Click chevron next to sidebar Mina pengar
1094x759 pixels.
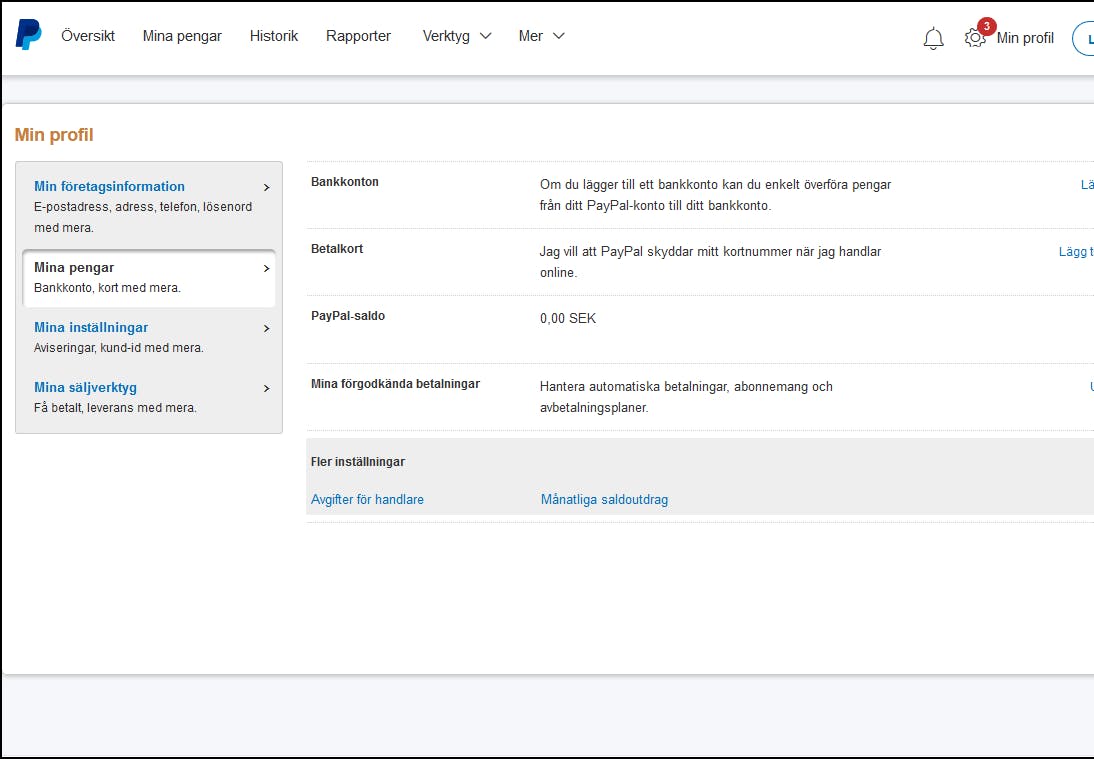(267, 269)
